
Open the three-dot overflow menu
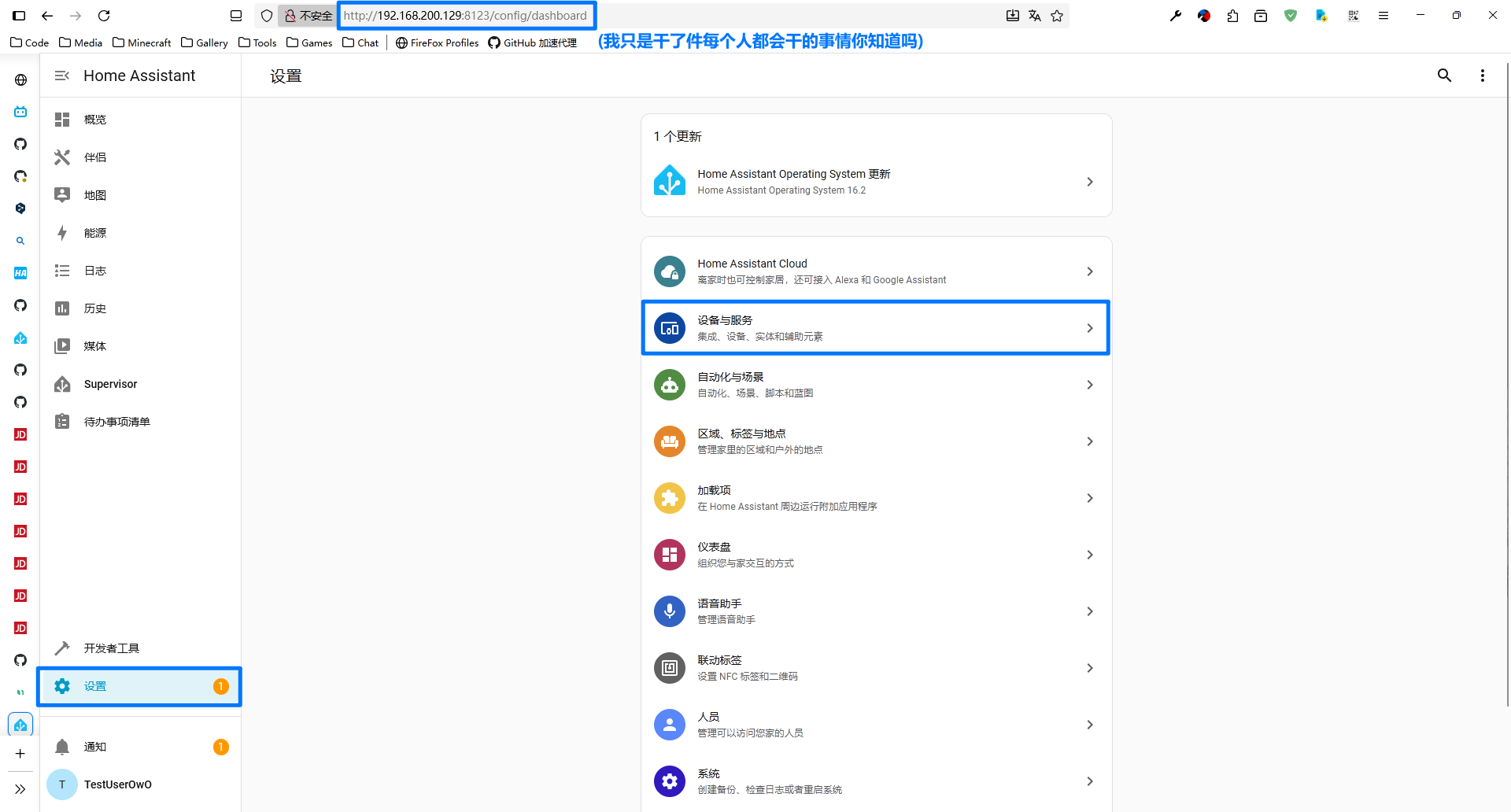[1482, 76]
